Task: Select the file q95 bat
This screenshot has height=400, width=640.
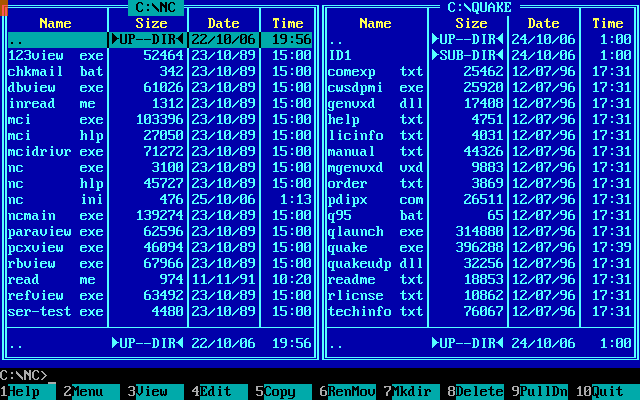Action: (x=480, y=216)
